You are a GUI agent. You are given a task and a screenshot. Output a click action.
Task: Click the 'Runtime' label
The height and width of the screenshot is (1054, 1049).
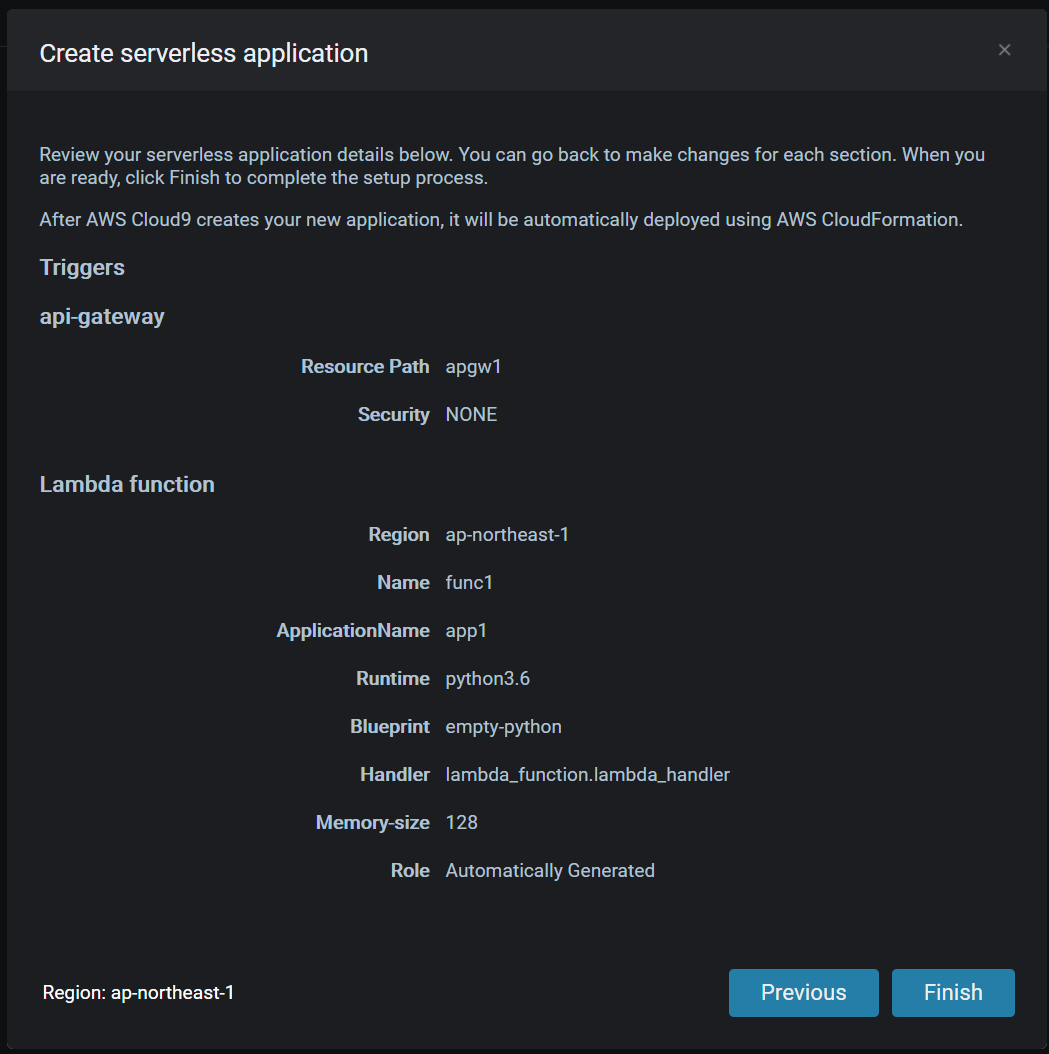point(392,678)
